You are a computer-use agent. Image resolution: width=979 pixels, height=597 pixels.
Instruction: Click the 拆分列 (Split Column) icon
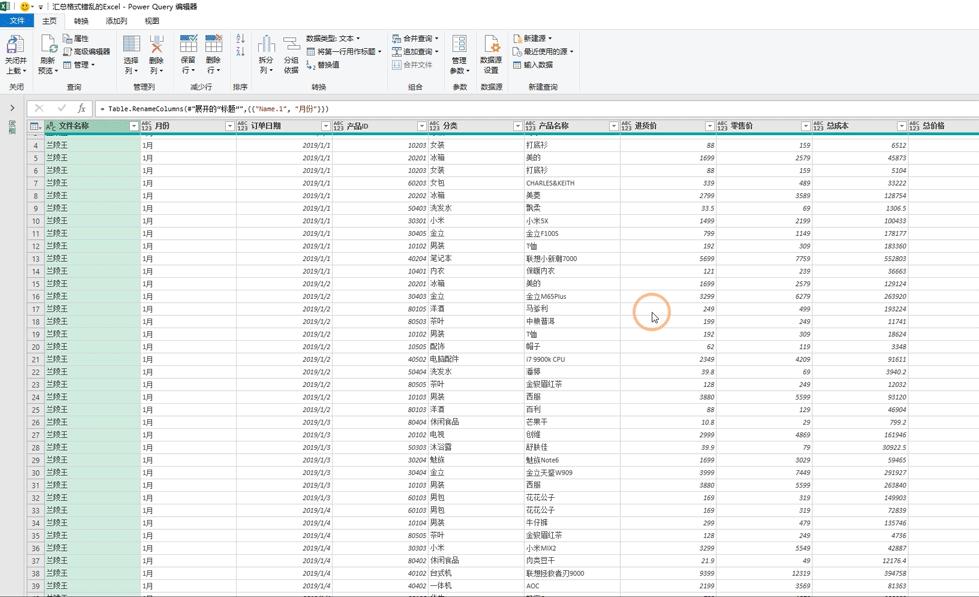pos(266,45)
